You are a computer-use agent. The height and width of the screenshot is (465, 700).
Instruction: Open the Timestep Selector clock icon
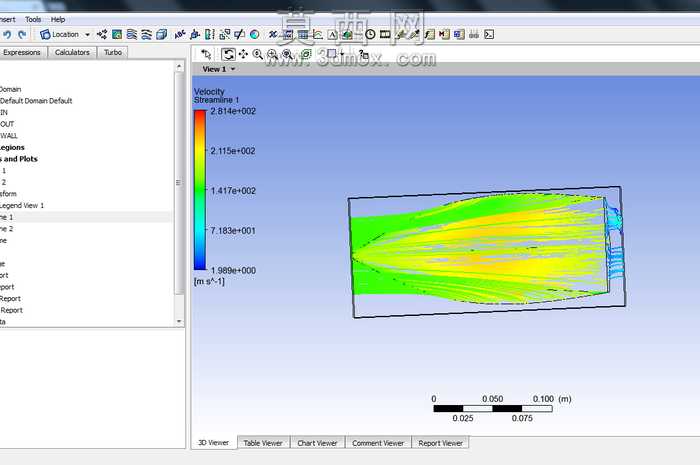[370, 34]
